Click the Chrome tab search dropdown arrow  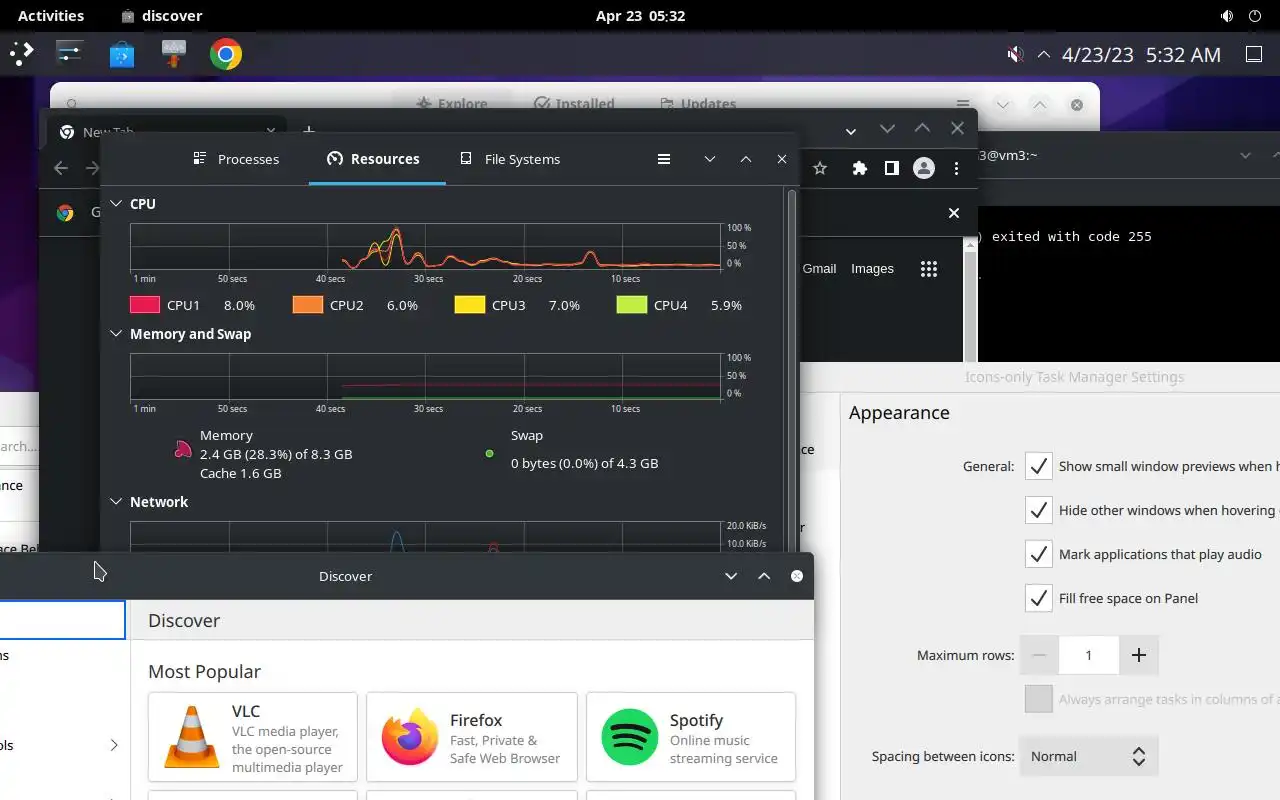(x=851, y=131)
